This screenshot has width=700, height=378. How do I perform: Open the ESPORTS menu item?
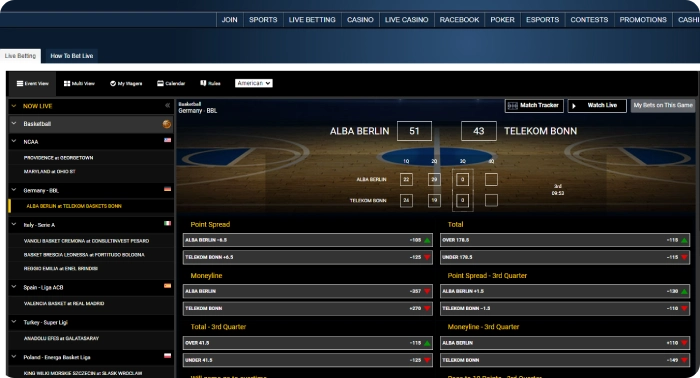click(x=542, y=20)
